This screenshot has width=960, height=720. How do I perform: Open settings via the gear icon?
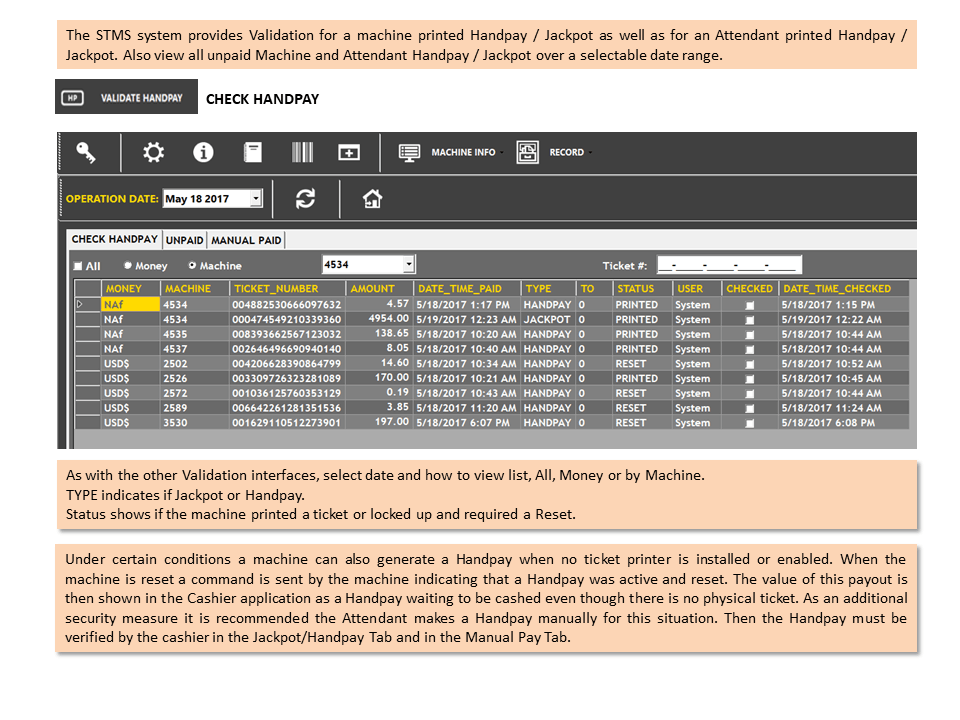tap(153, 152)
